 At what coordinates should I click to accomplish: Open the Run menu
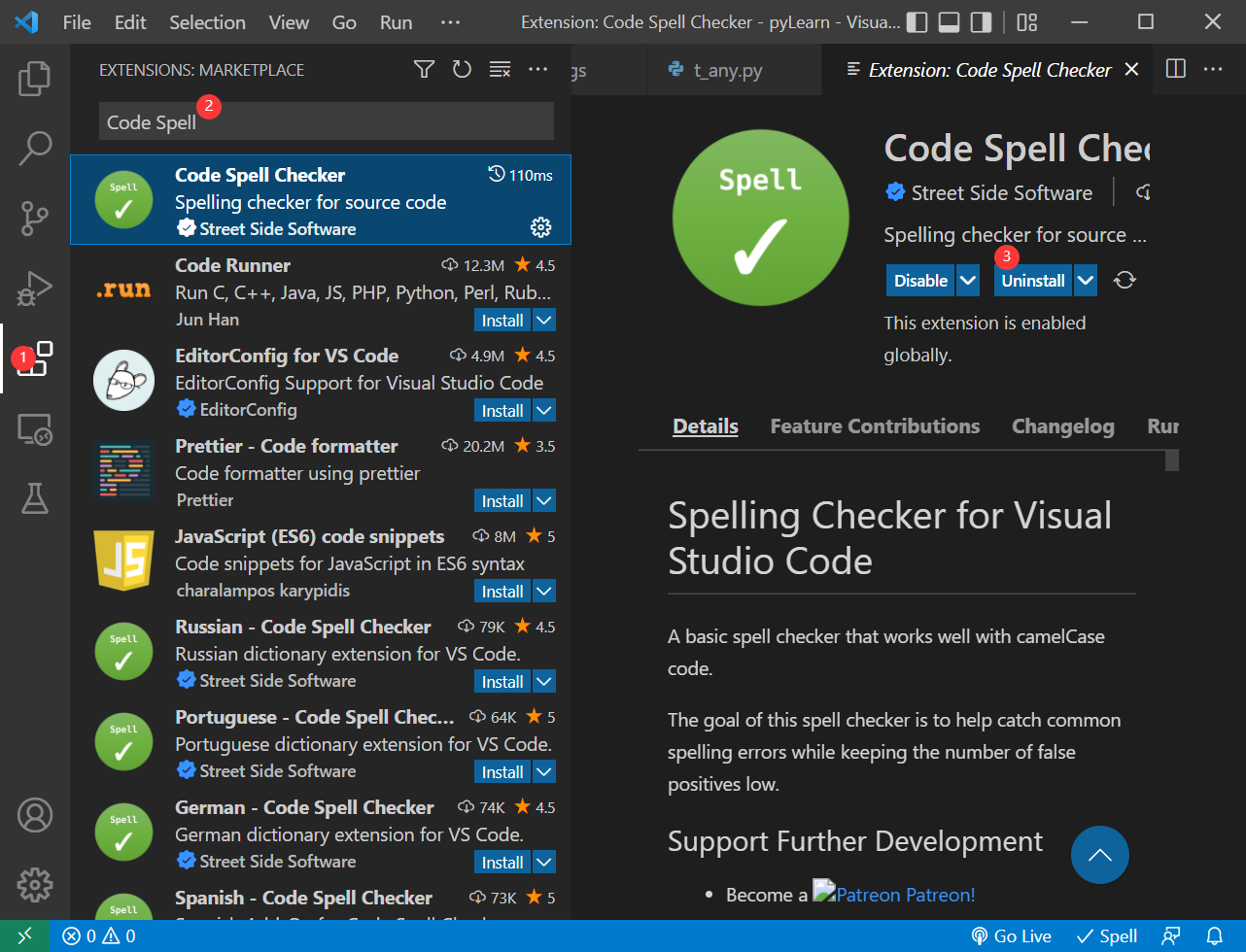click(395, 21)
